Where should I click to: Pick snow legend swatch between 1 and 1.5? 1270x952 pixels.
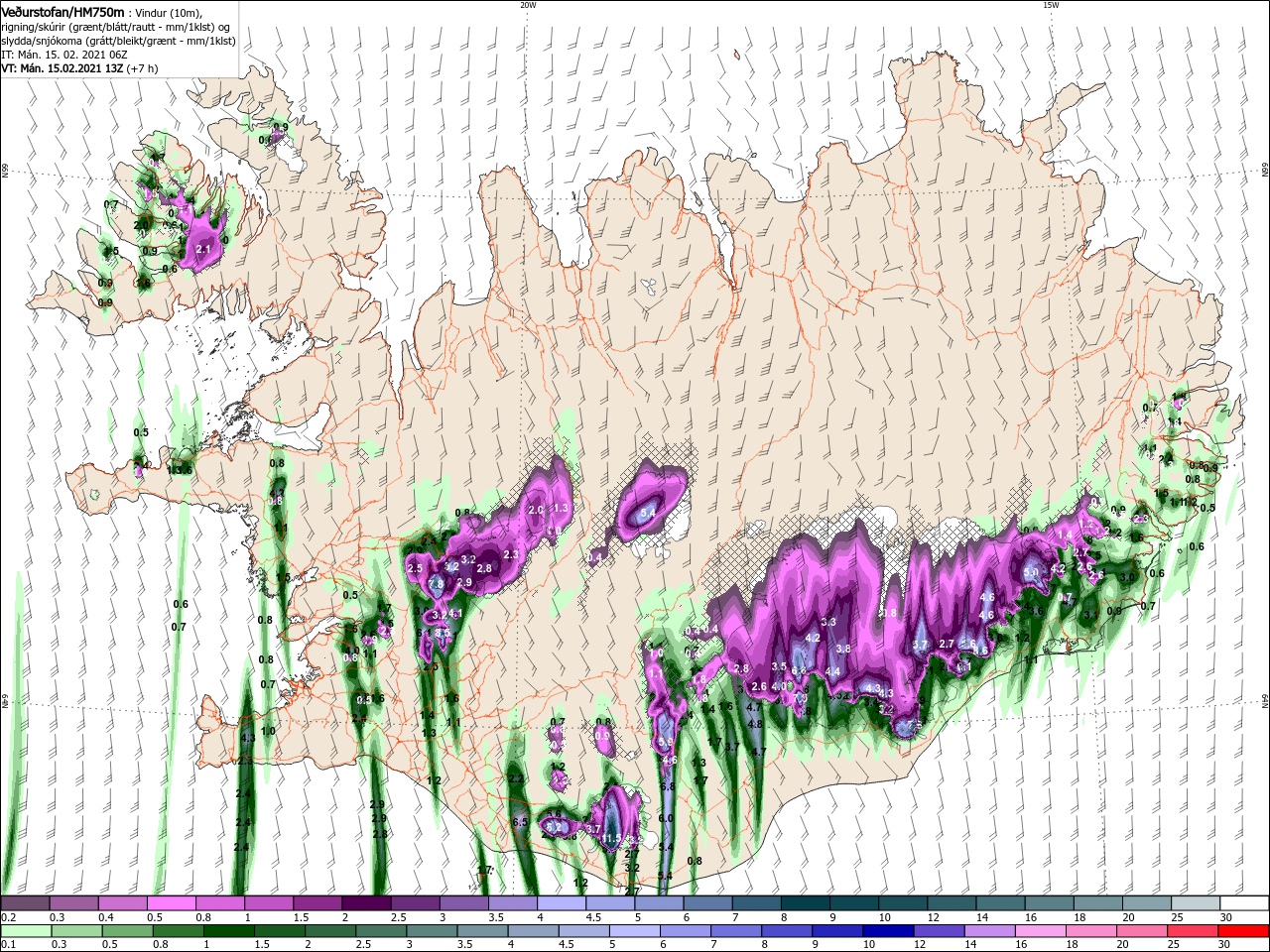(x=269, y=903)
